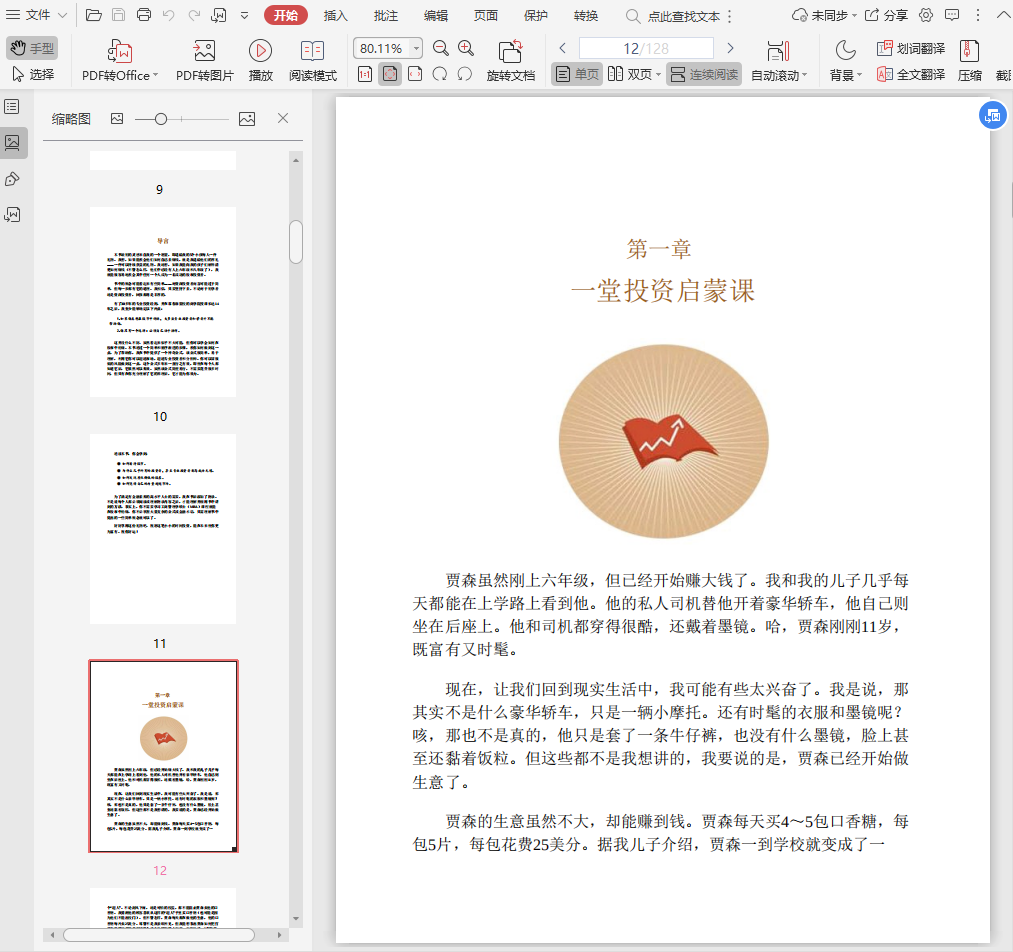Click 旋转文档 rotate document
This screenshot has width=1013, height=952.
pos(511,60)
